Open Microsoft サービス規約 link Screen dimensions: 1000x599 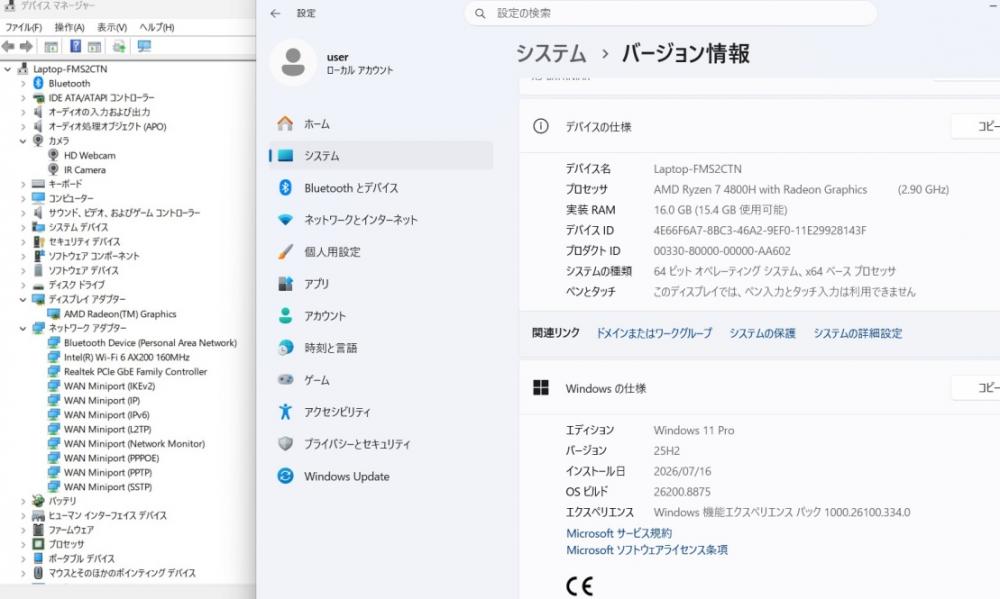619,533
